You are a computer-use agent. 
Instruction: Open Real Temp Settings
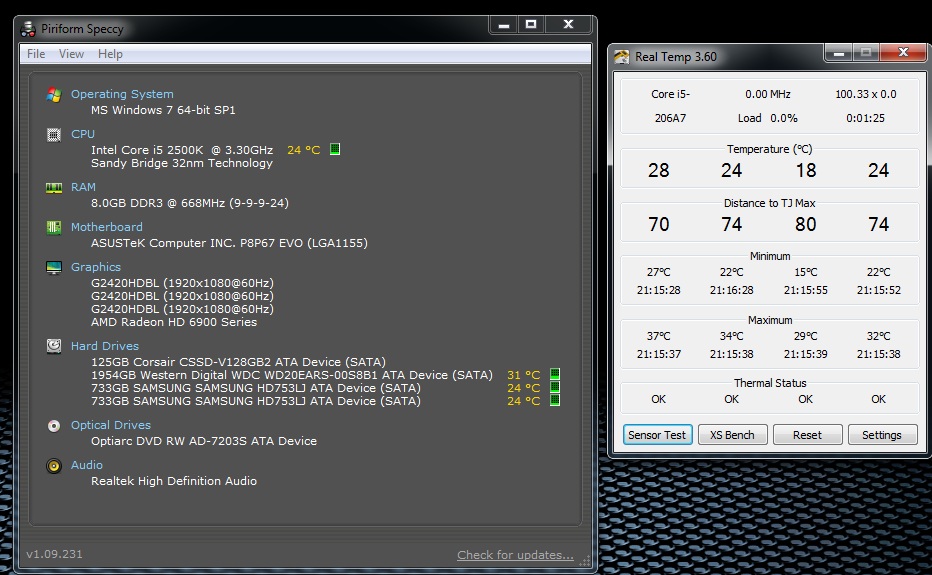(882, 435)
